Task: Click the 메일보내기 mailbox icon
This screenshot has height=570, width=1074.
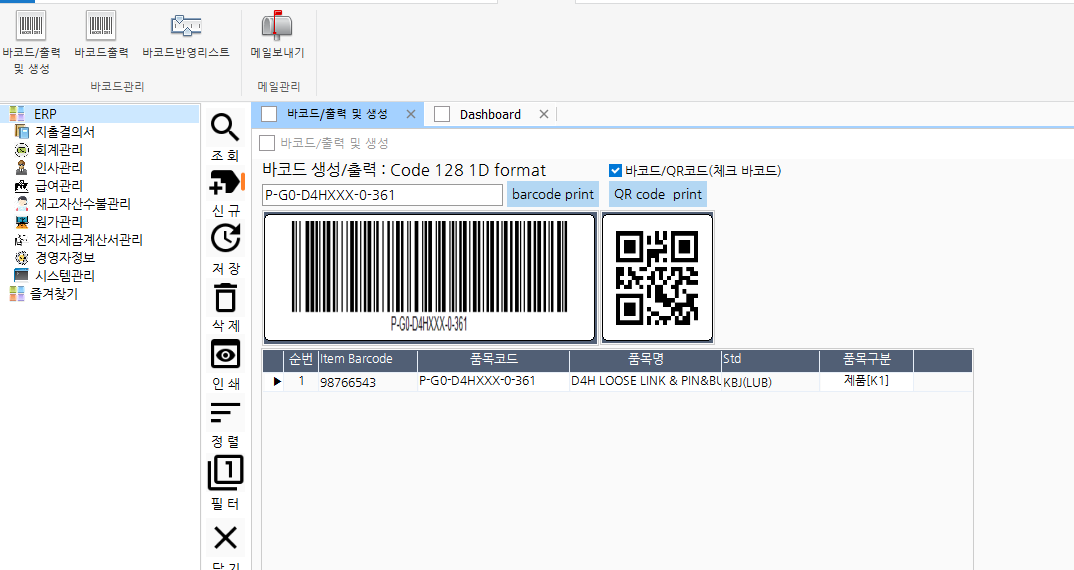Action: coord(277,26)
